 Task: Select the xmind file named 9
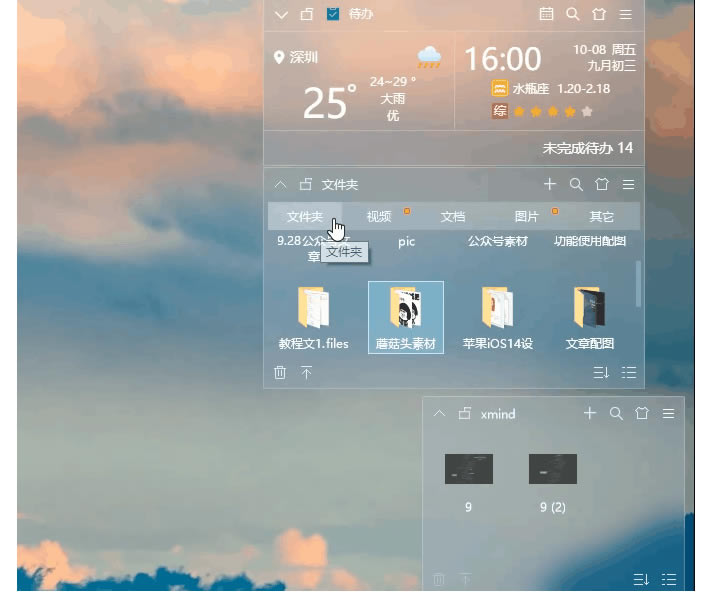coord(469,483)
